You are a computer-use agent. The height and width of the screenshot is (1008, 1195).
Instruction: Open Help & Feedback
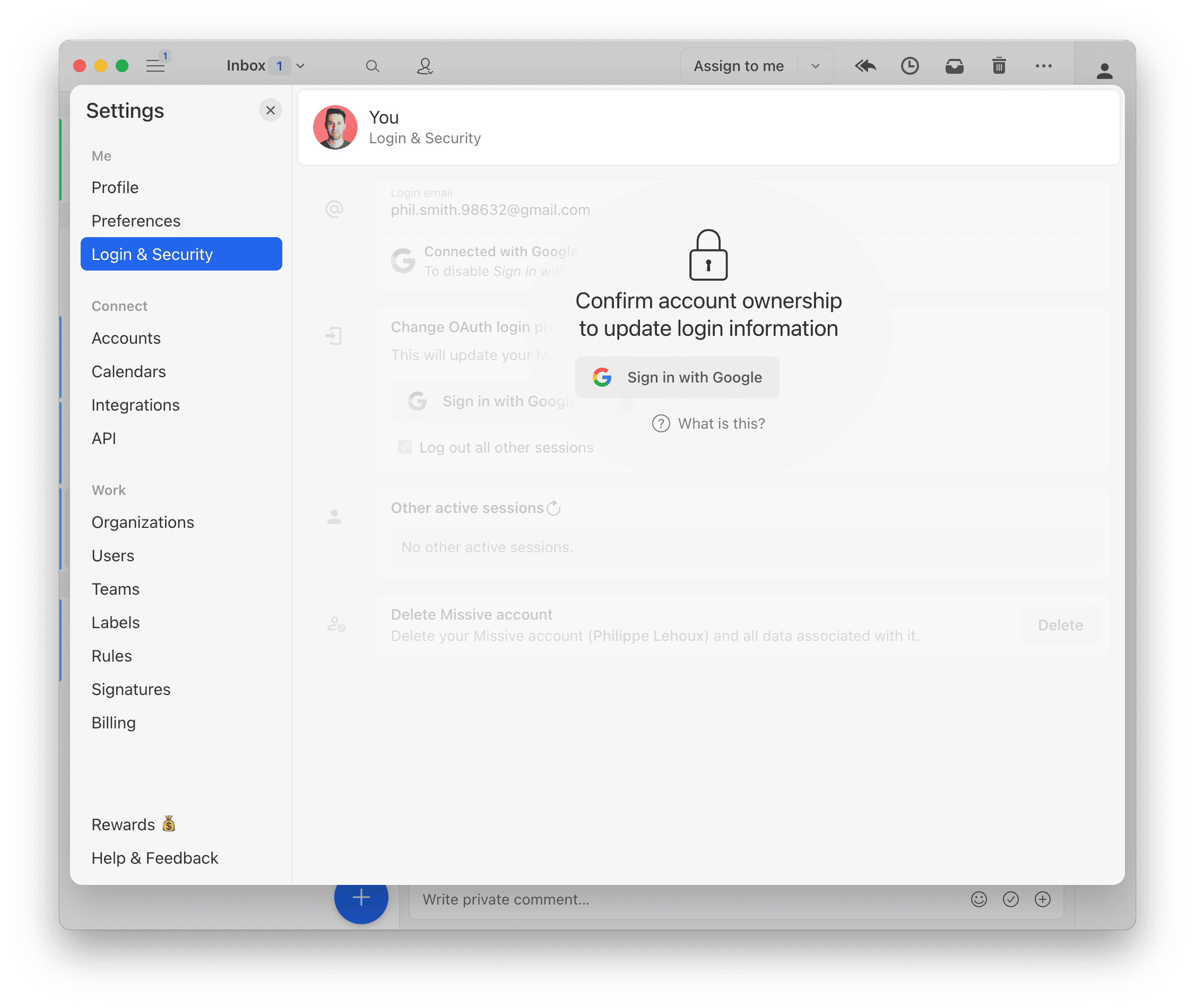[154, 857]
